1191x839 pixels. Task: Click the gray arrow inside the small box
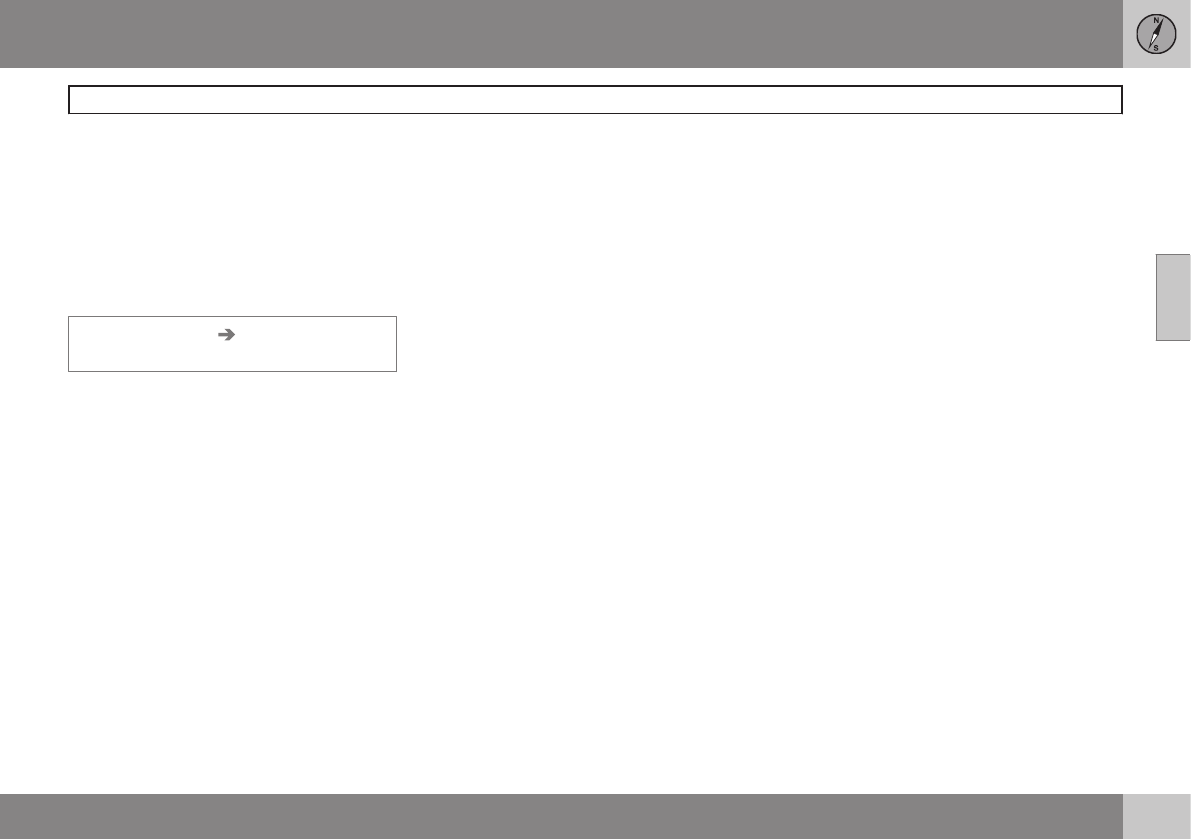(226, 334)
